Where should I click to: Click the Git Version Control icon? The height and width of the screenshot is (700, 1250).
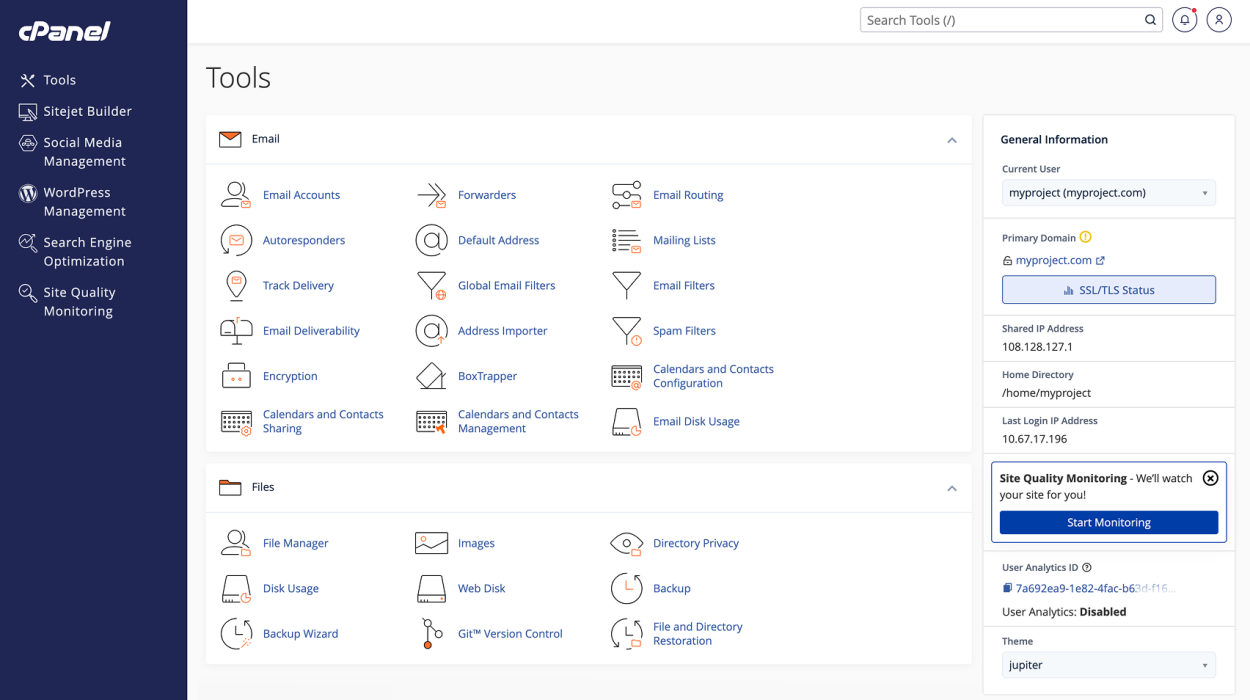(431, 634)
